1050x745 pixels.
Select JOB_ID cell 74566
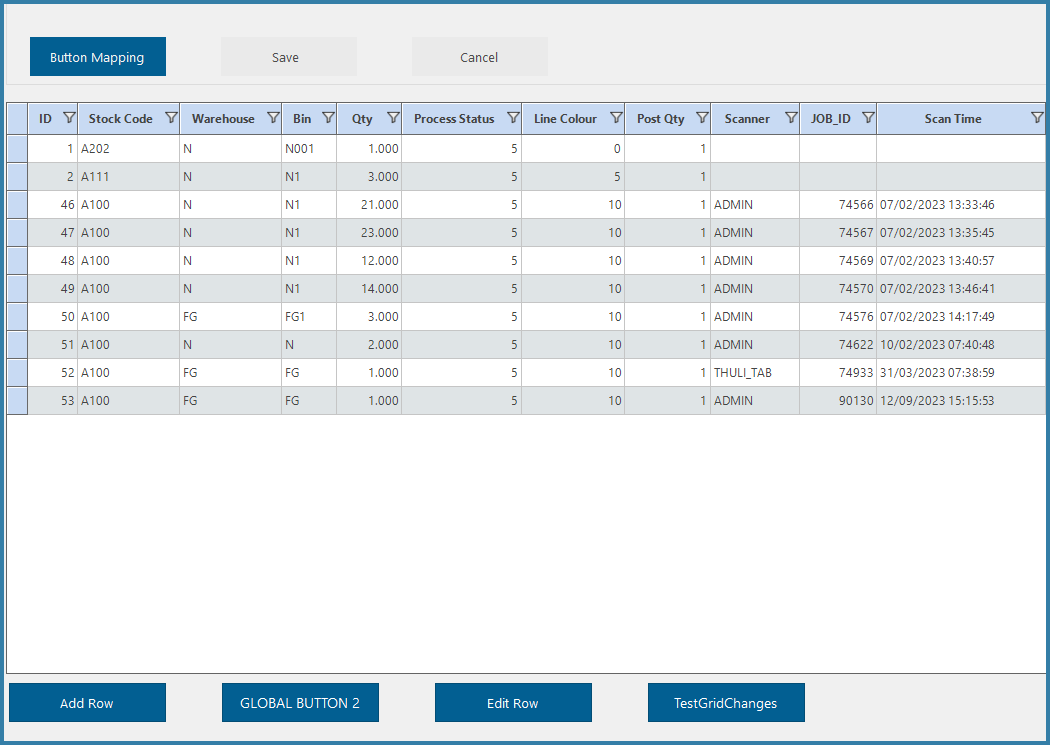[838, 205]
